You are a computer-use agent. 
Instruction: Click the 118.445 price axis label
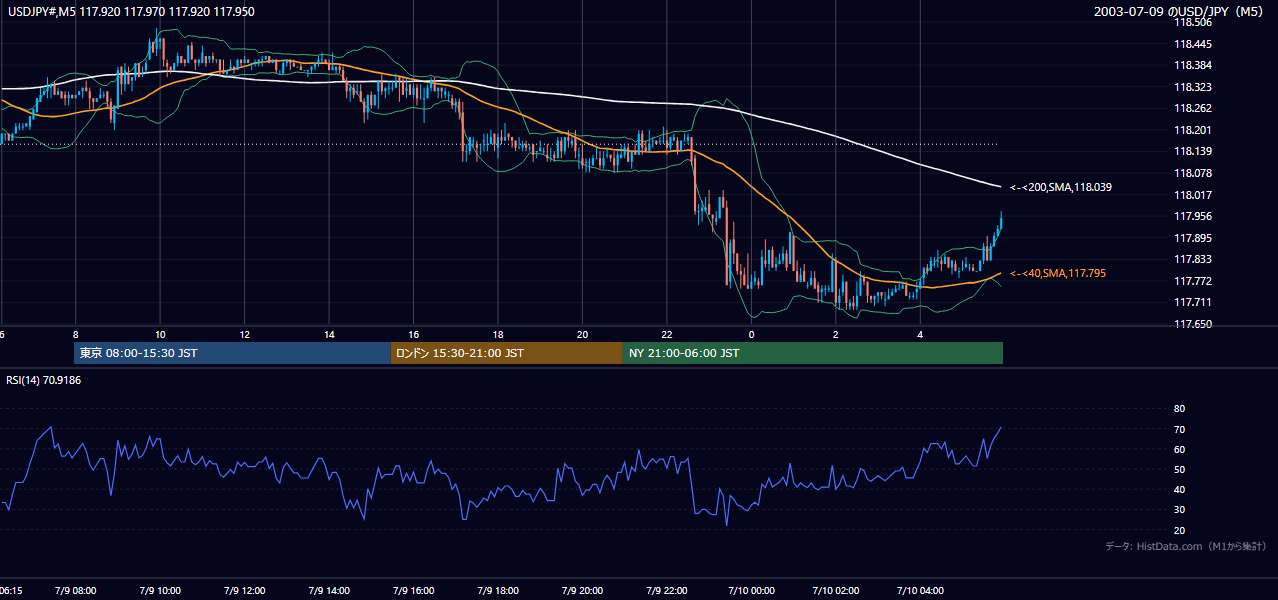[x=1193, y=44]
